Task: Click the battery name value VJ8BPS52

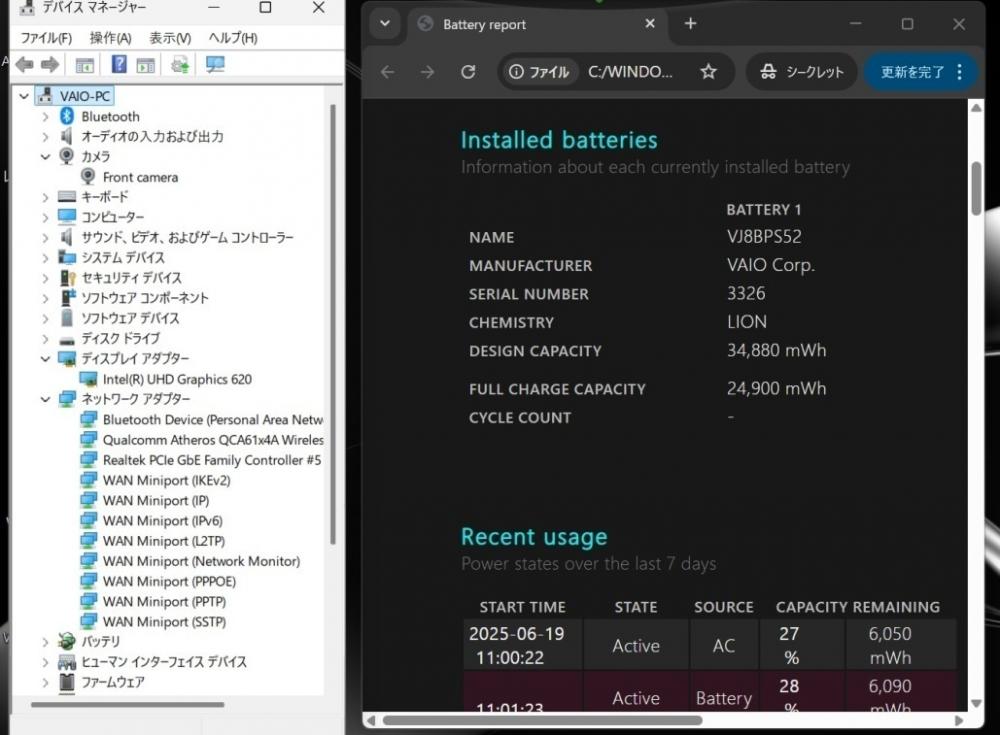Action: click(764, 237)
